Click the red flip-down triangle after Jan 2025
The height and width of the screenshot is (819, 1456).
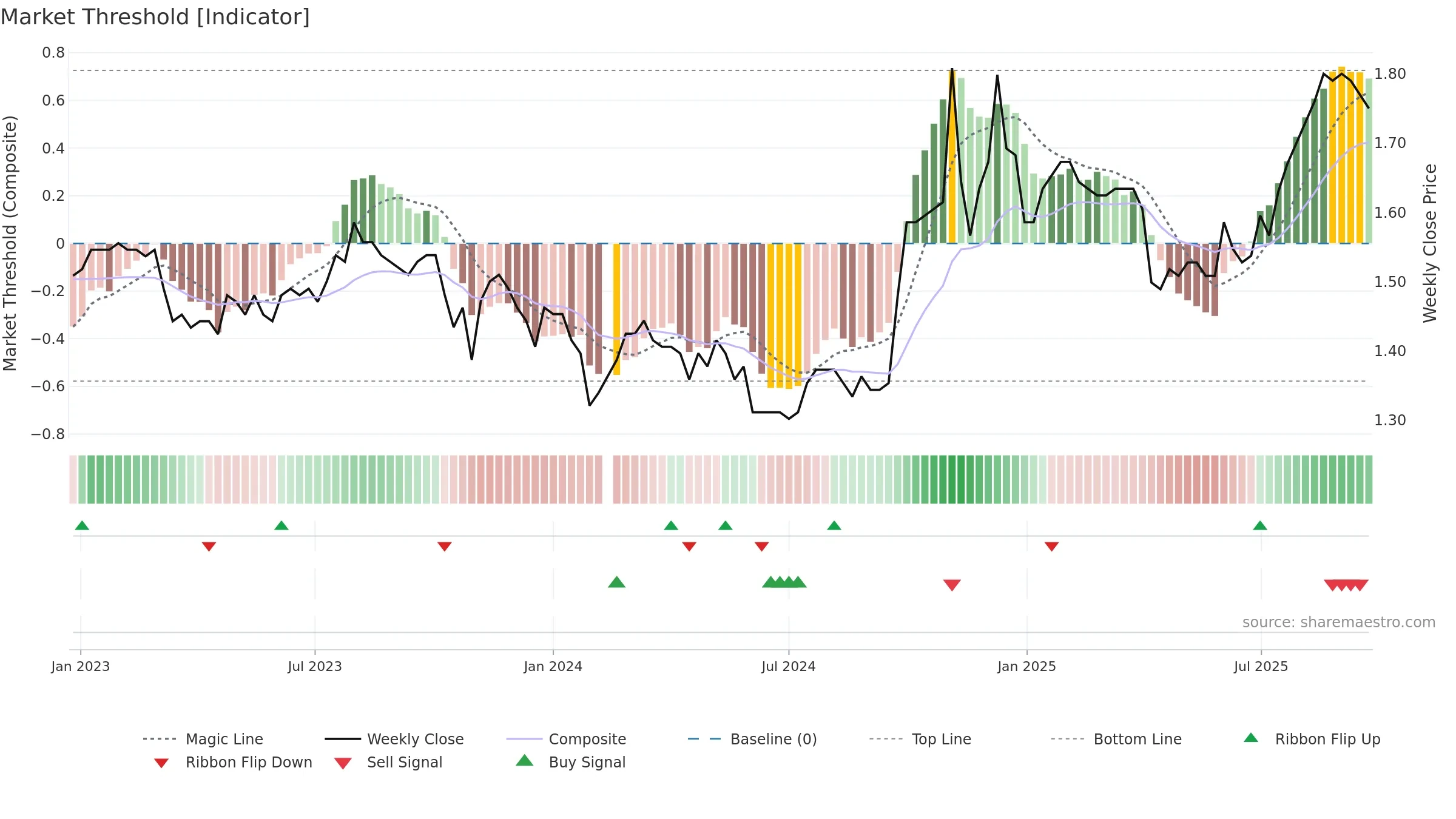coord(1052,547)
